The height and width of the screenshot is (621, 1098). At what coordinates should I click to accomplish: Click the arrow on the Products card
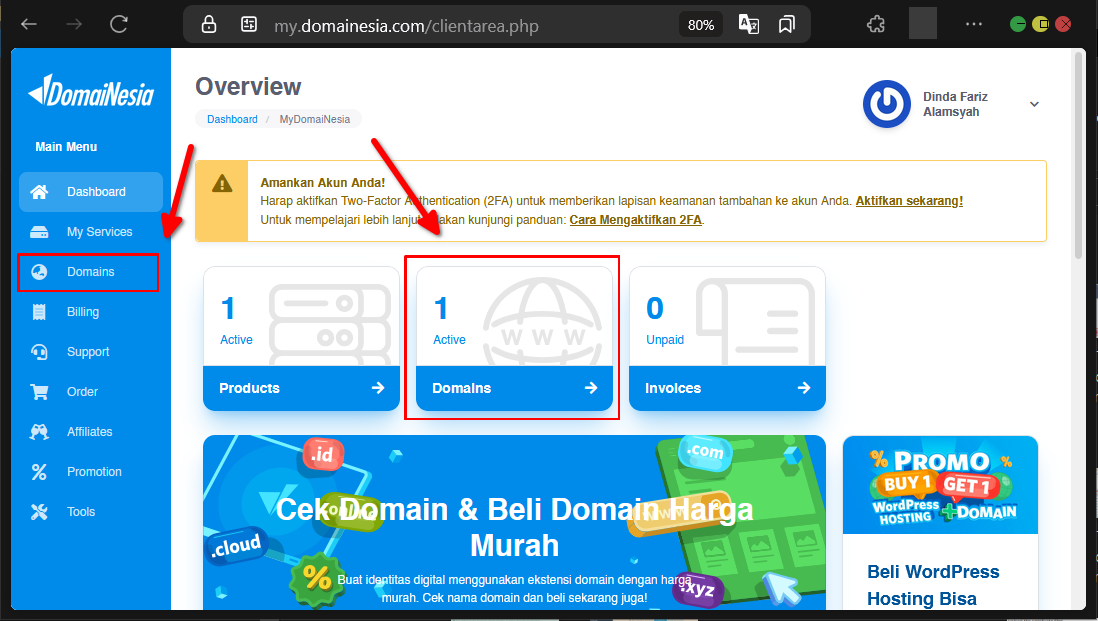pyautogui.click(x=378, y=388)
